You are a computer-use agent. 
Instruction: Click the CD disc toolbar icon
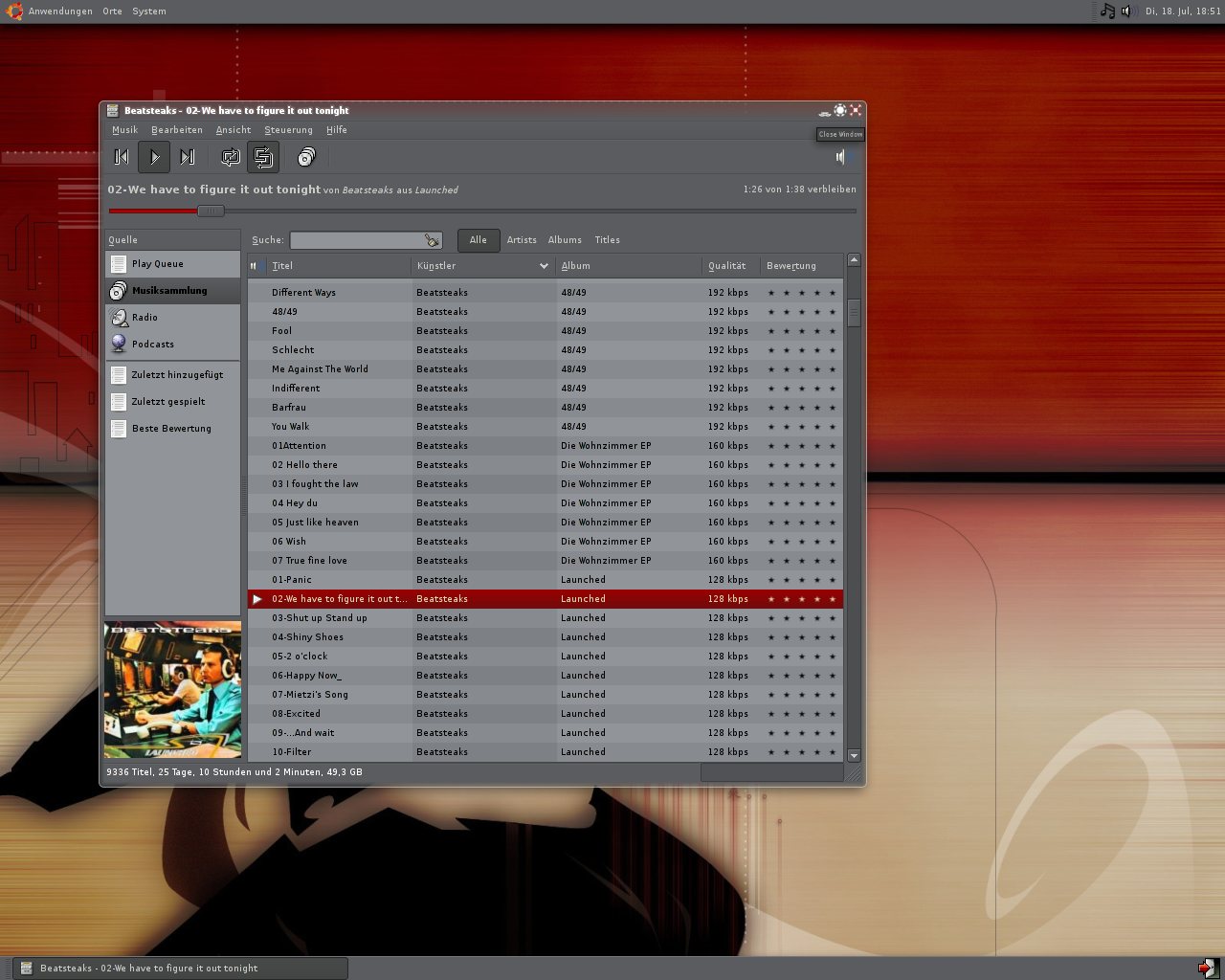pos(306,157)
